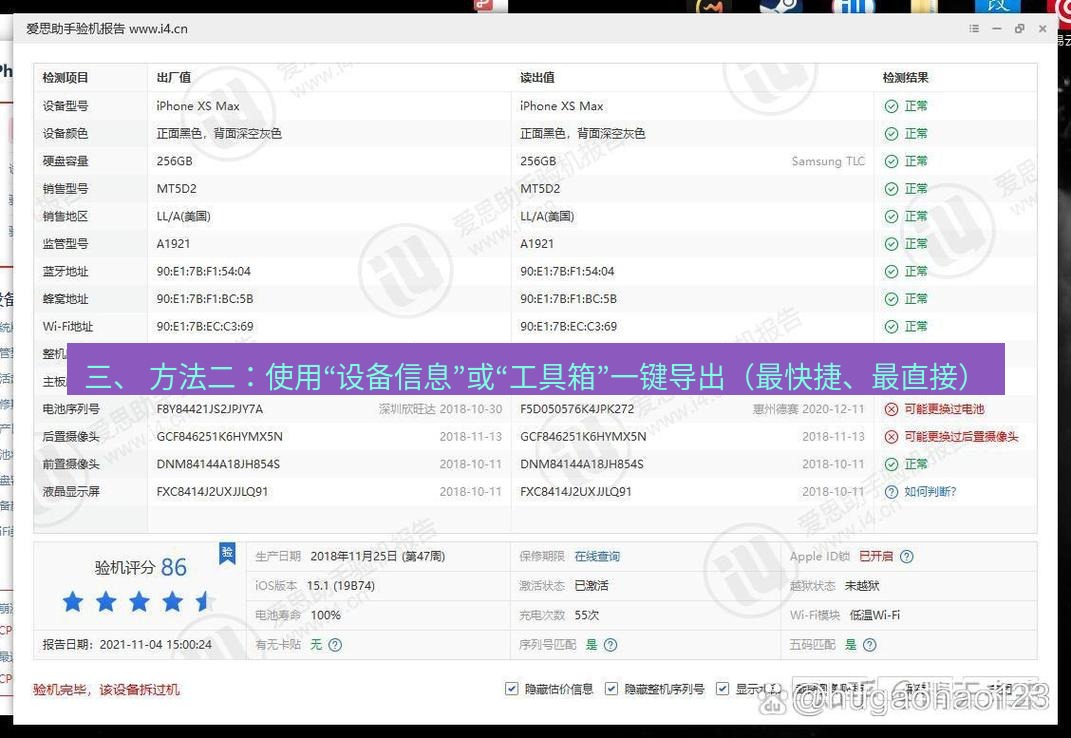
Task: Click the blue 验 badge next to the score 86
Action: [x=227, y=552]
